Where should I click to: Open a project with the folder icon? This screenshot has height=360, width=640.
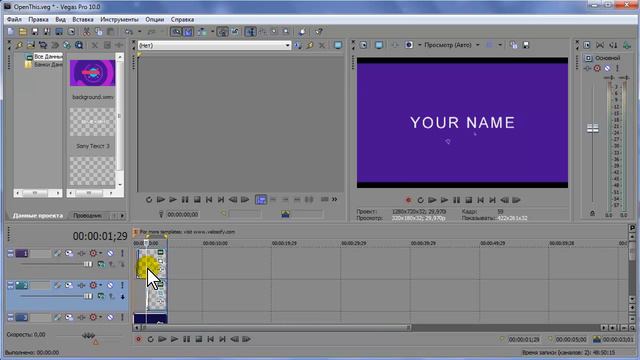[x=23, y=31]
